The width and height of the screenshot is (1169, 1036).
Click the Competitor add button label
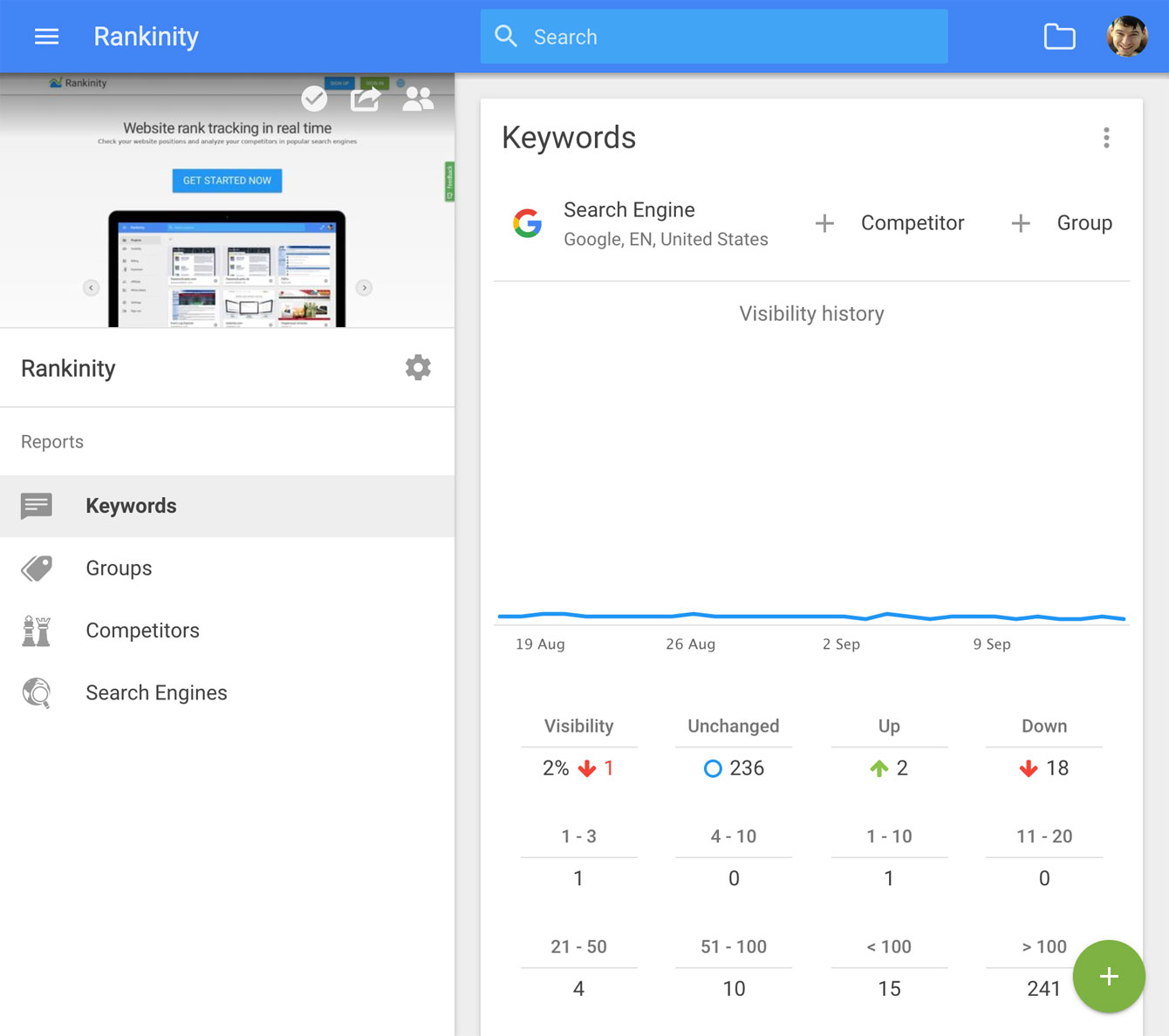click(x=913, y=223)
